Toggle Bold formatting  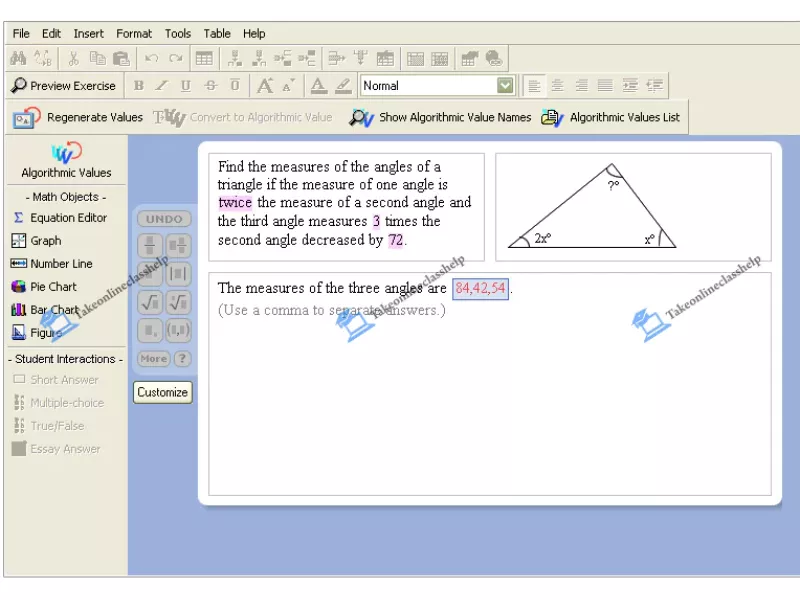point(138,86)
